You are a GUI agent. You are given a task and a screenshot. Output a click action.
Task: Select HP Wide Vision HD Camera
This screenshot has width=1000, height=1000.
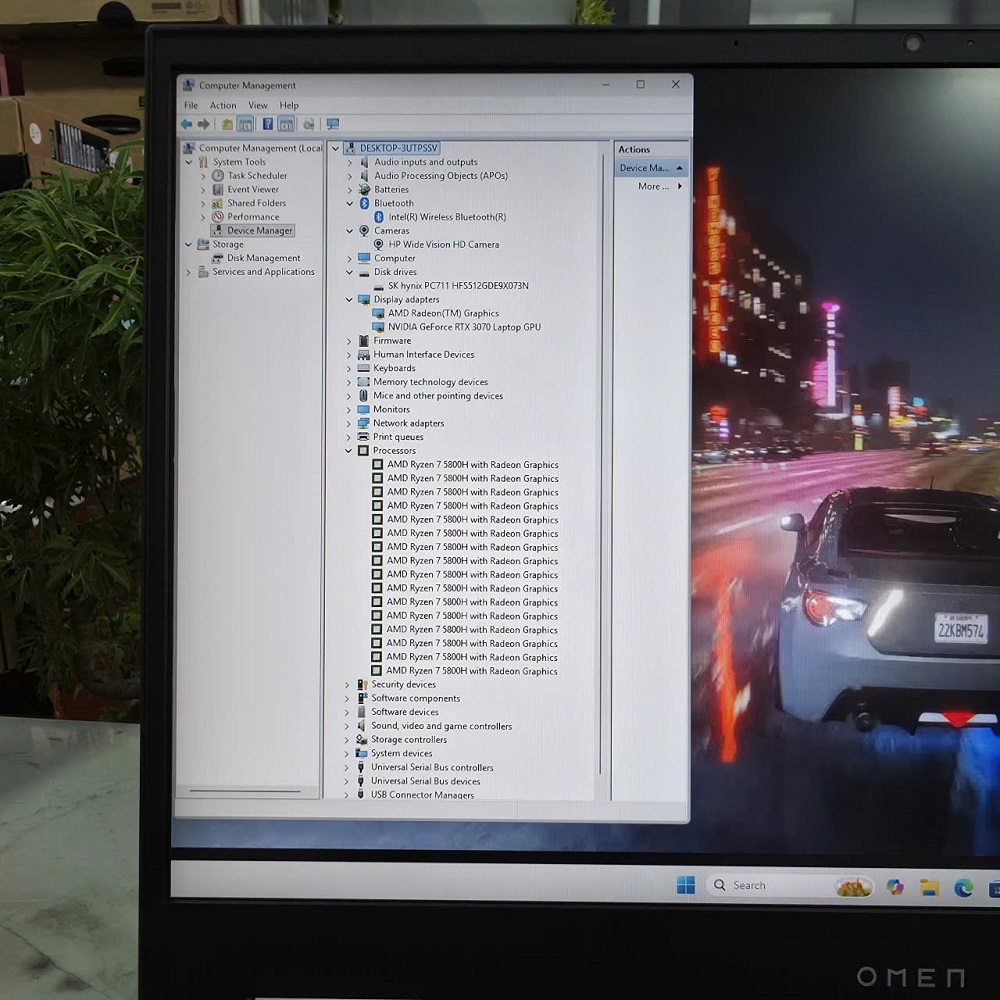[443, 244]
